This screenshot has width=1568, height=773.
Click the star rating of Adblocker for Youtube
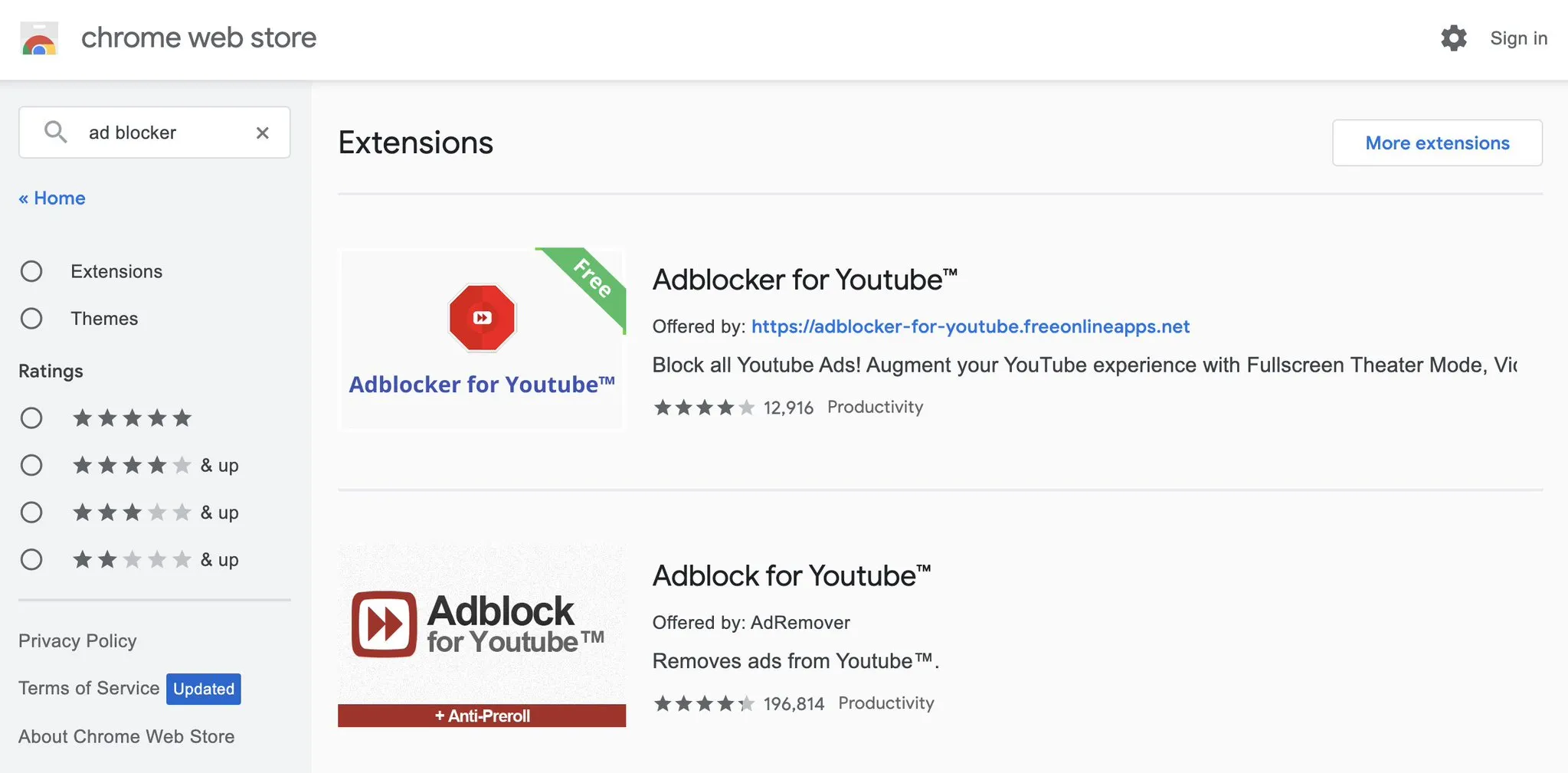(704, 408)
